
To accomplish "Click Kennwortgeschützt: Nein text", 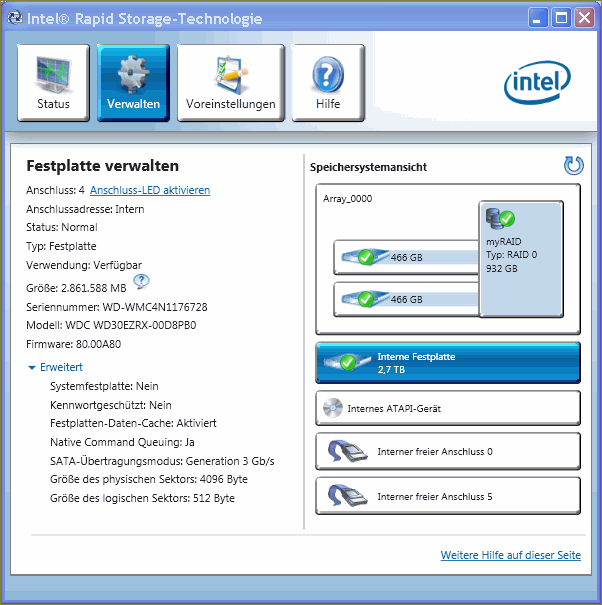I will pos(111,405).
